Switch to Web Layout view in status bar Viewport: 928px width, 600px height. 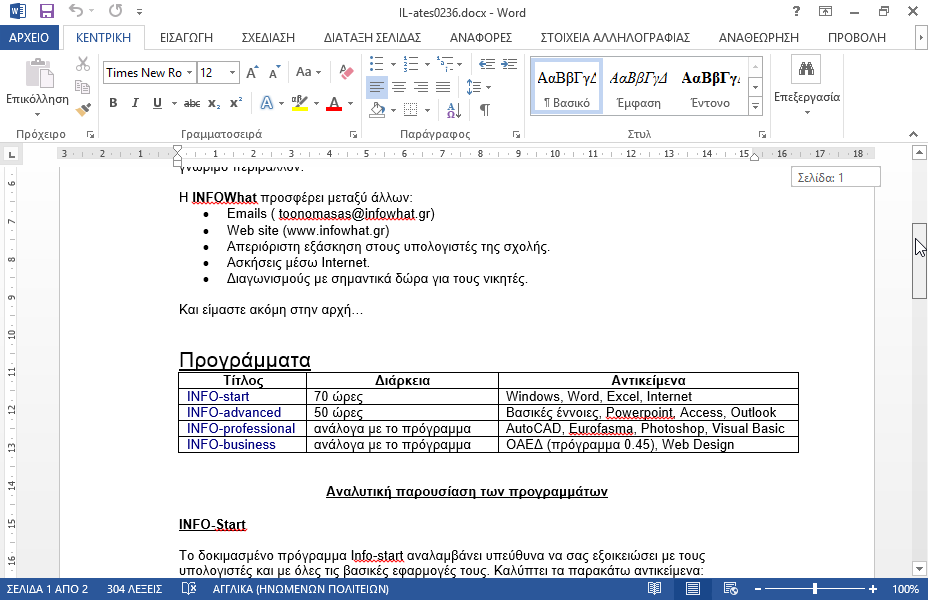(x=730, y=589)
